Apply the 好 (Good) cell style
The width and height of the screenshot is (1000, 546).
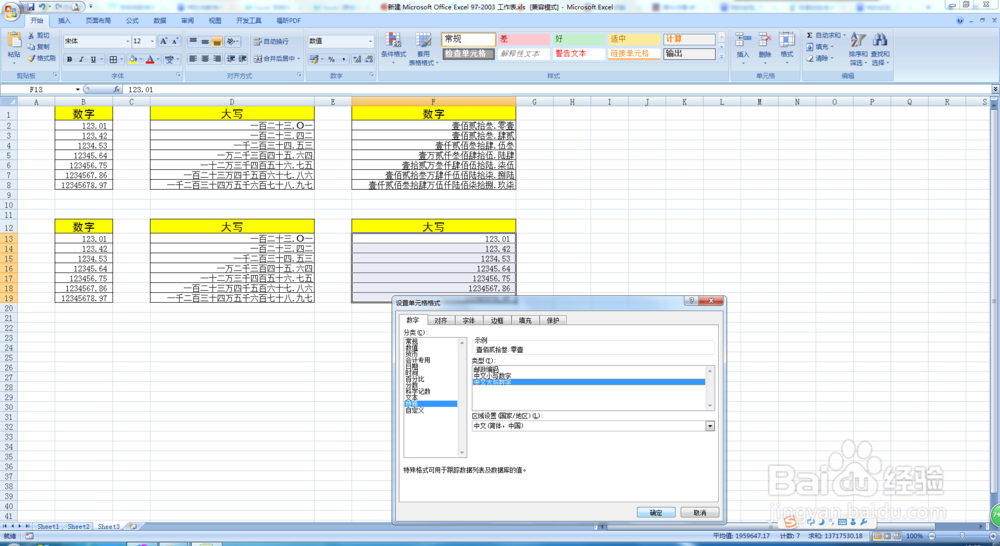pyautogui.click(x=578, y=39)
